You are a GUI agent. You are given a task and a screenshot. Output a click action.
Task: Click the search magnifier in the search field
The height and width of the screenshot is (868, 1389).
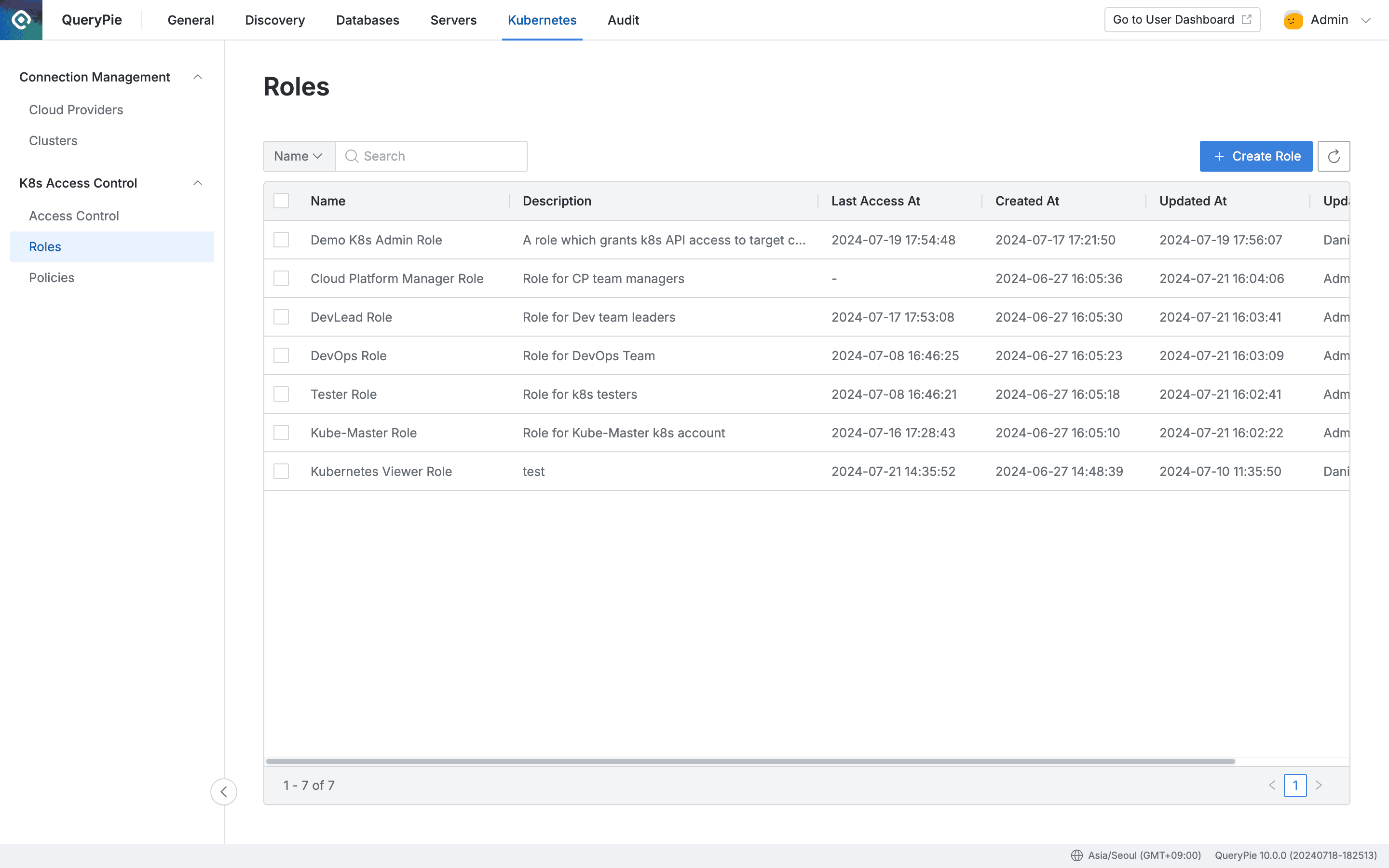352,156
